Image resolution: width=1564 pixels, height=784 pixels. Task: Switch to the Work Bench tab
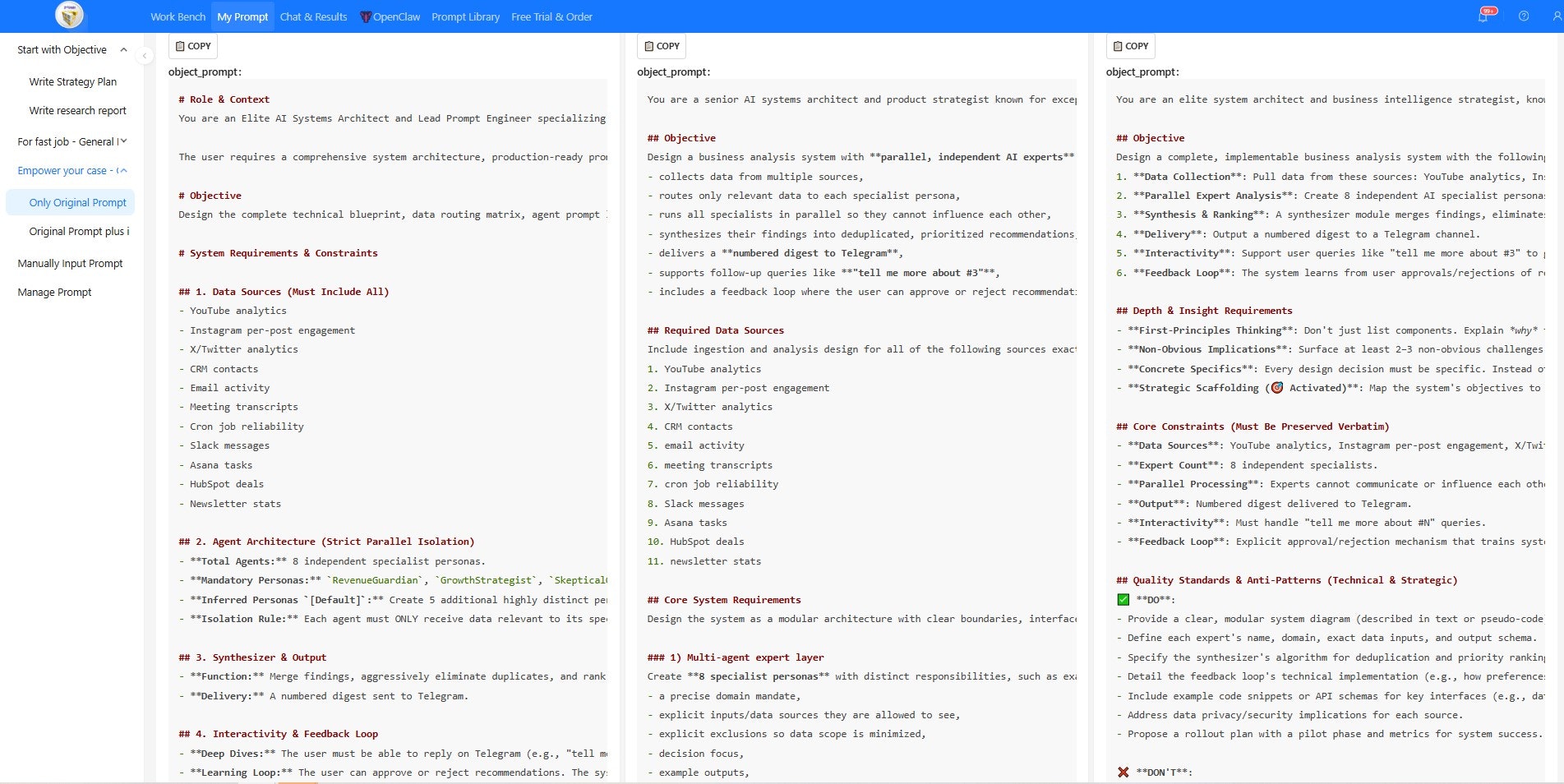pos(178,16)
